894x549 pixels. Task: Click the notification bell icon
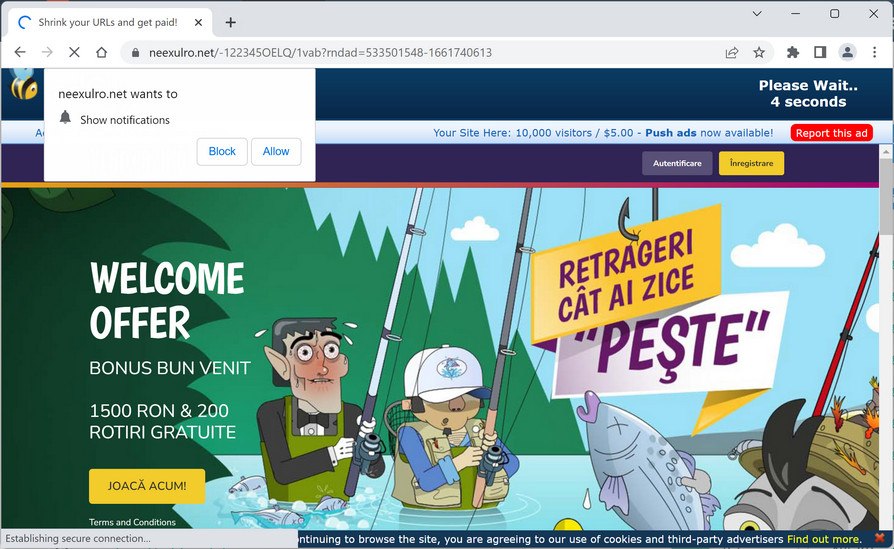tap(66, 117)
